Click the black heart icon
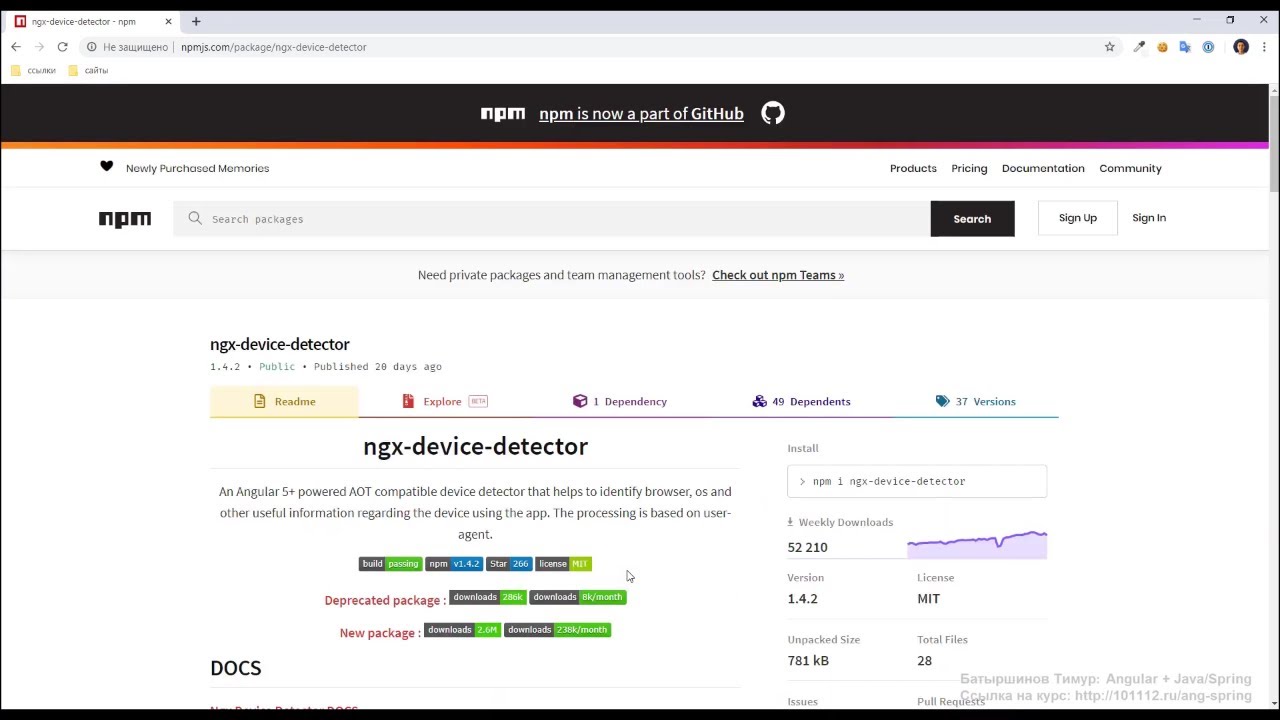The image size is (1280, 720). [107, 167]
